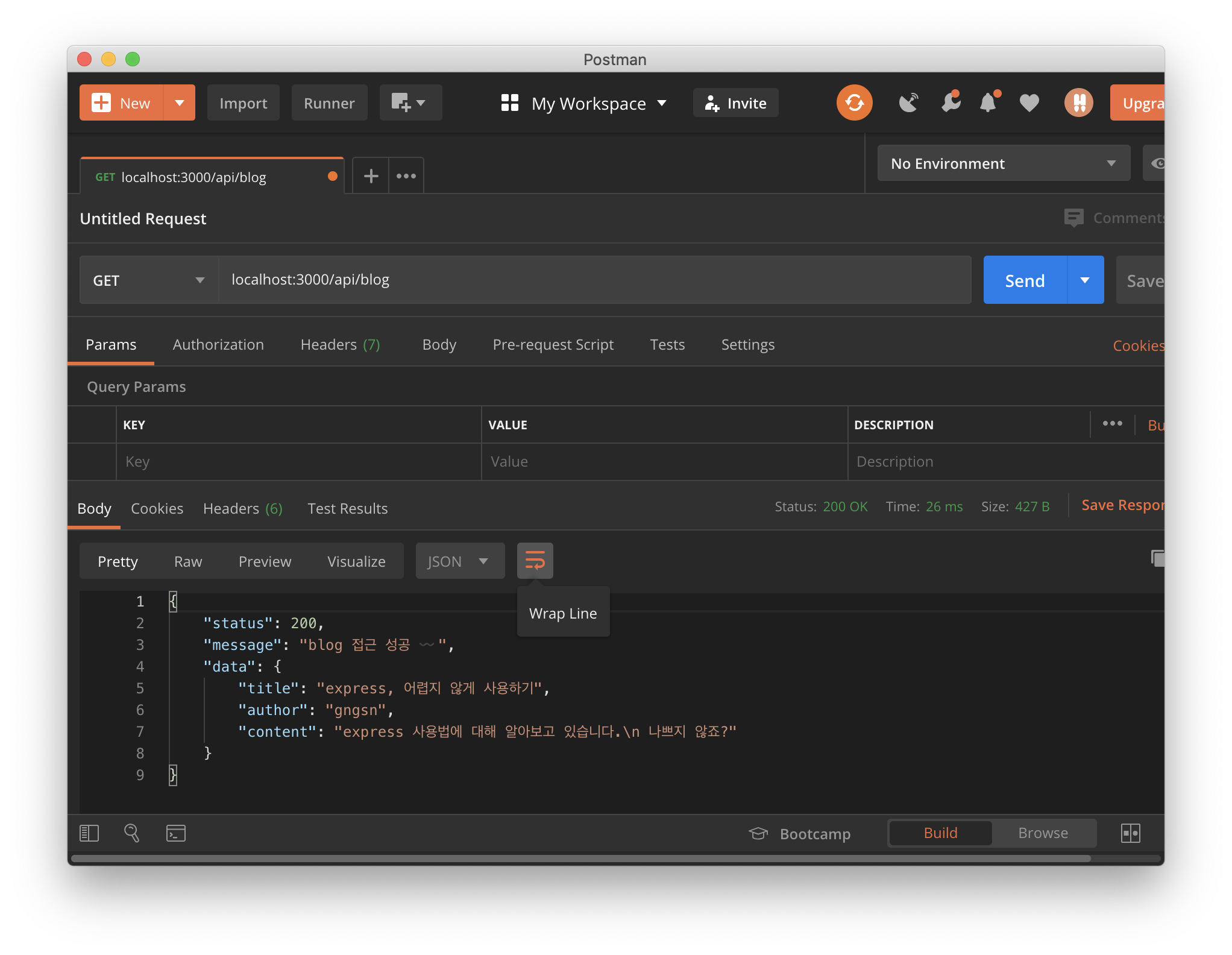Select the Raw response view
Image resolution: width=1232 pixels, height=955 pixels.
tap(188, 561)
